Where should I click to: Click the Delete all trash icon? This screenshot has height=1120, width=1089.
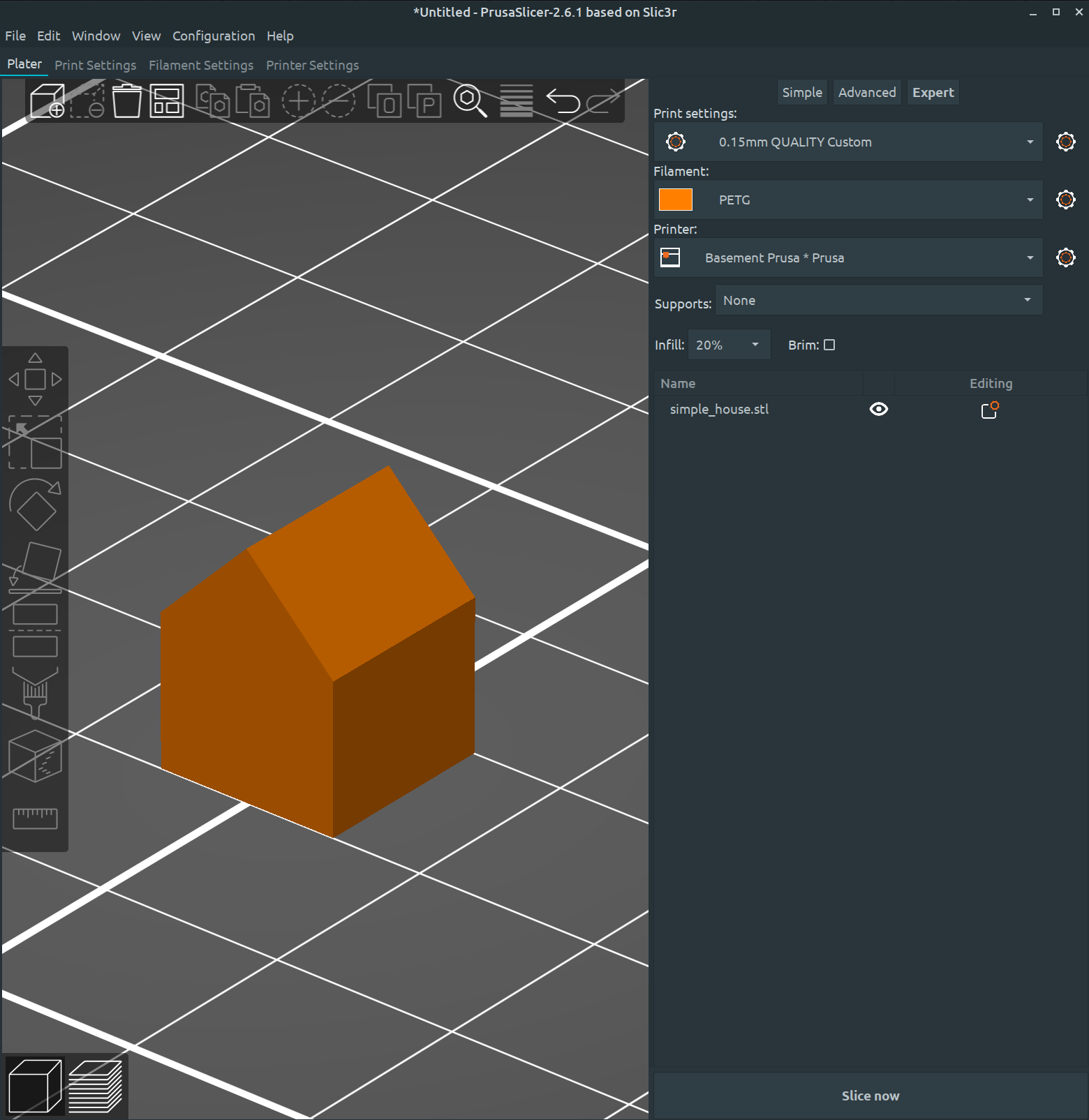click(127, 100)
